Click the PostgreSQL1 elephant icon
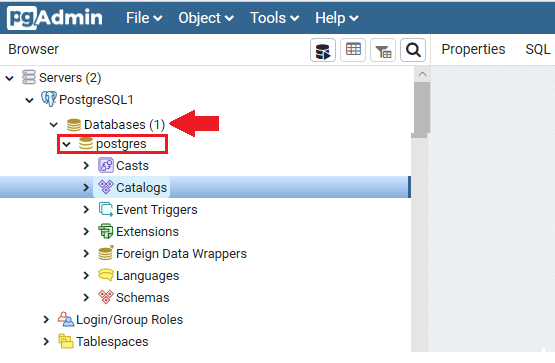 click(49, 99)
